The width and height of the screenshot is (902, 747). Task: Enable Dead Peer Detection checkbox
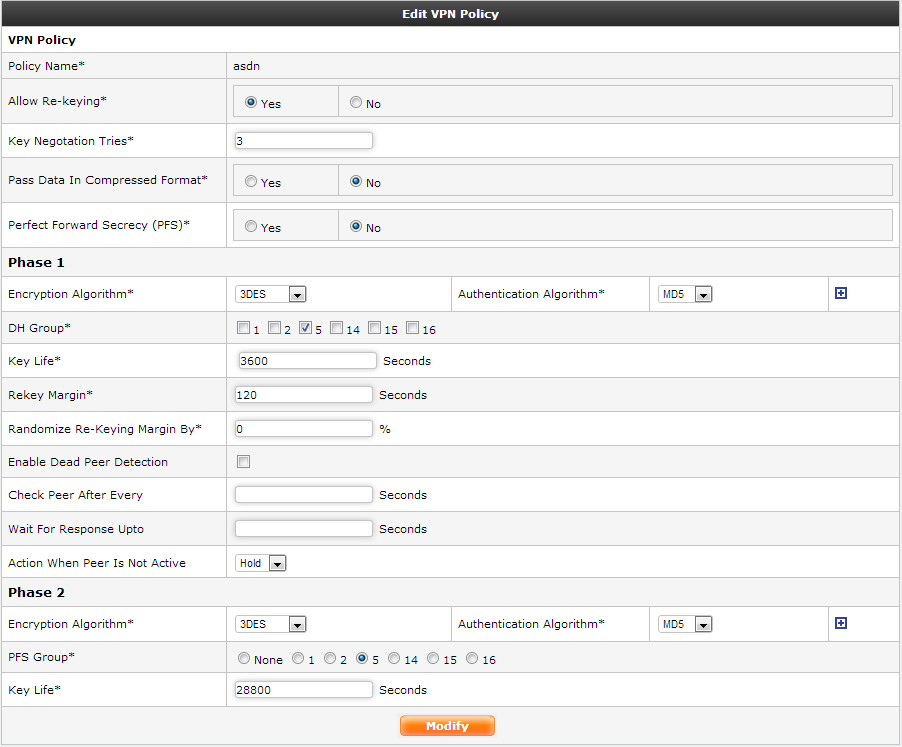243,462
